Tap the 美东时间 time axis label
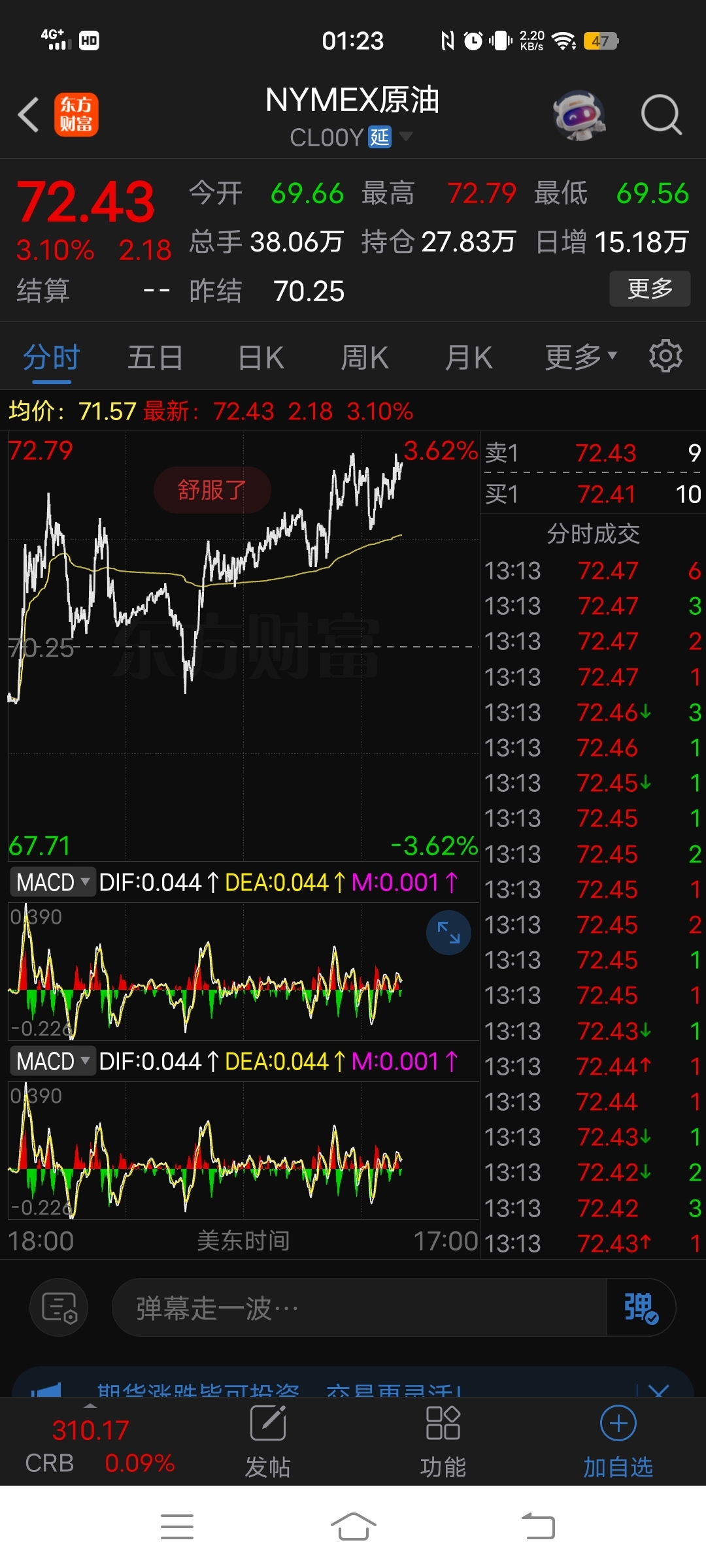This screenshot has height=1568, width=706. pos(243,1240)
